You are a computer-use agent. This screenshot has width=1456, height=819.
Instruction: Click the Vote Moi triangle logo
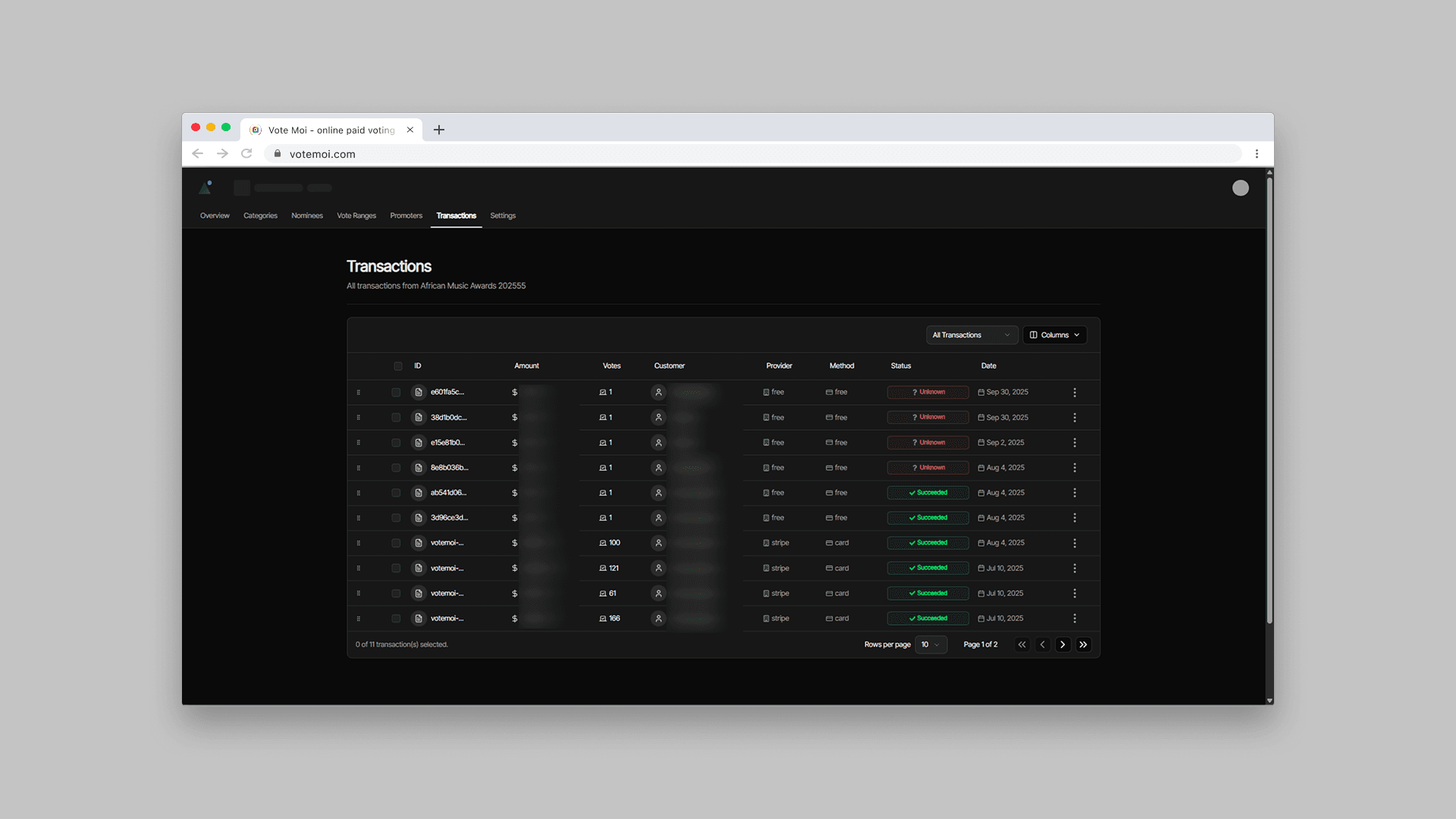[205, 187]
